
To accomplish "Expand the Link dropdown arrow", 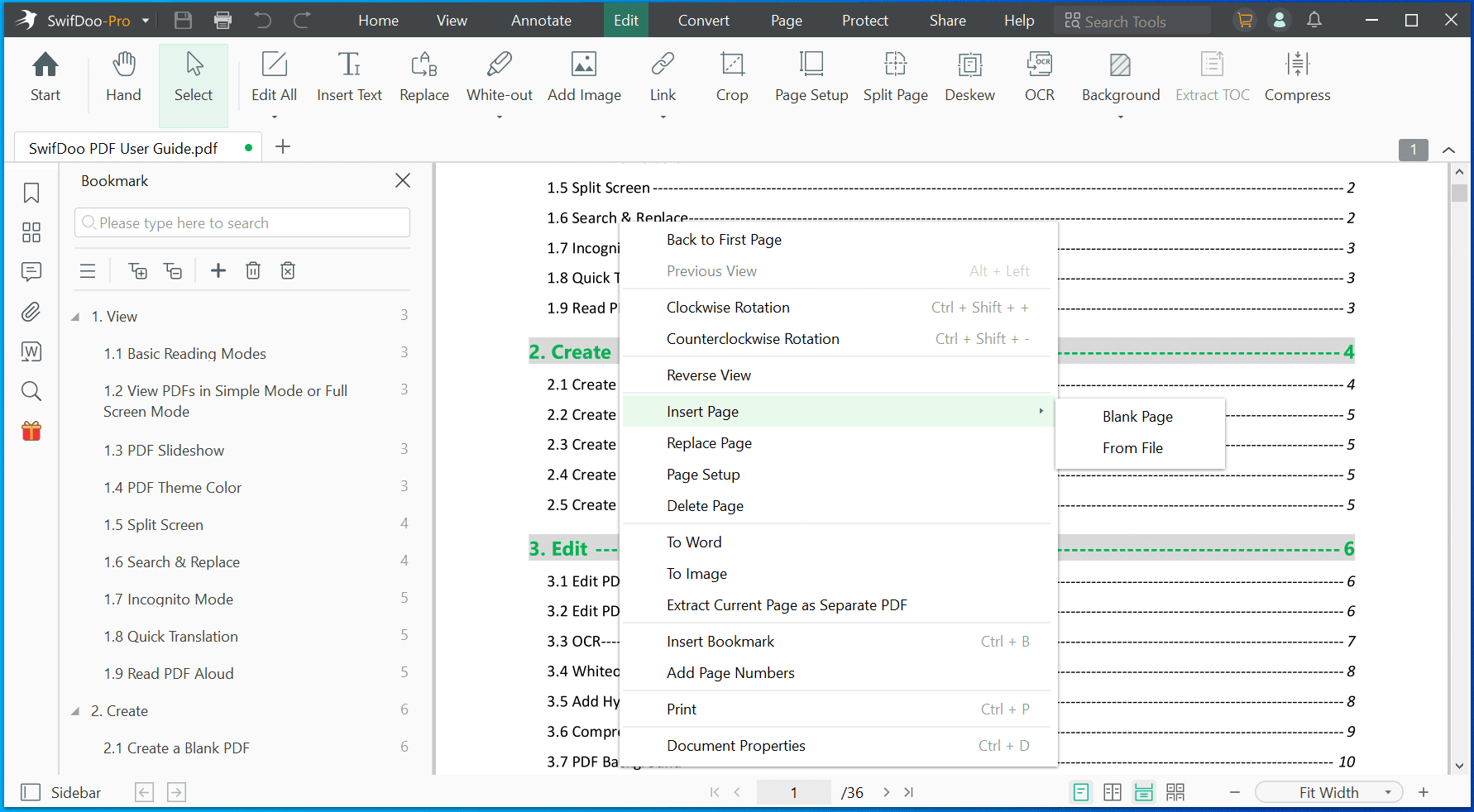I will [663, 117].
